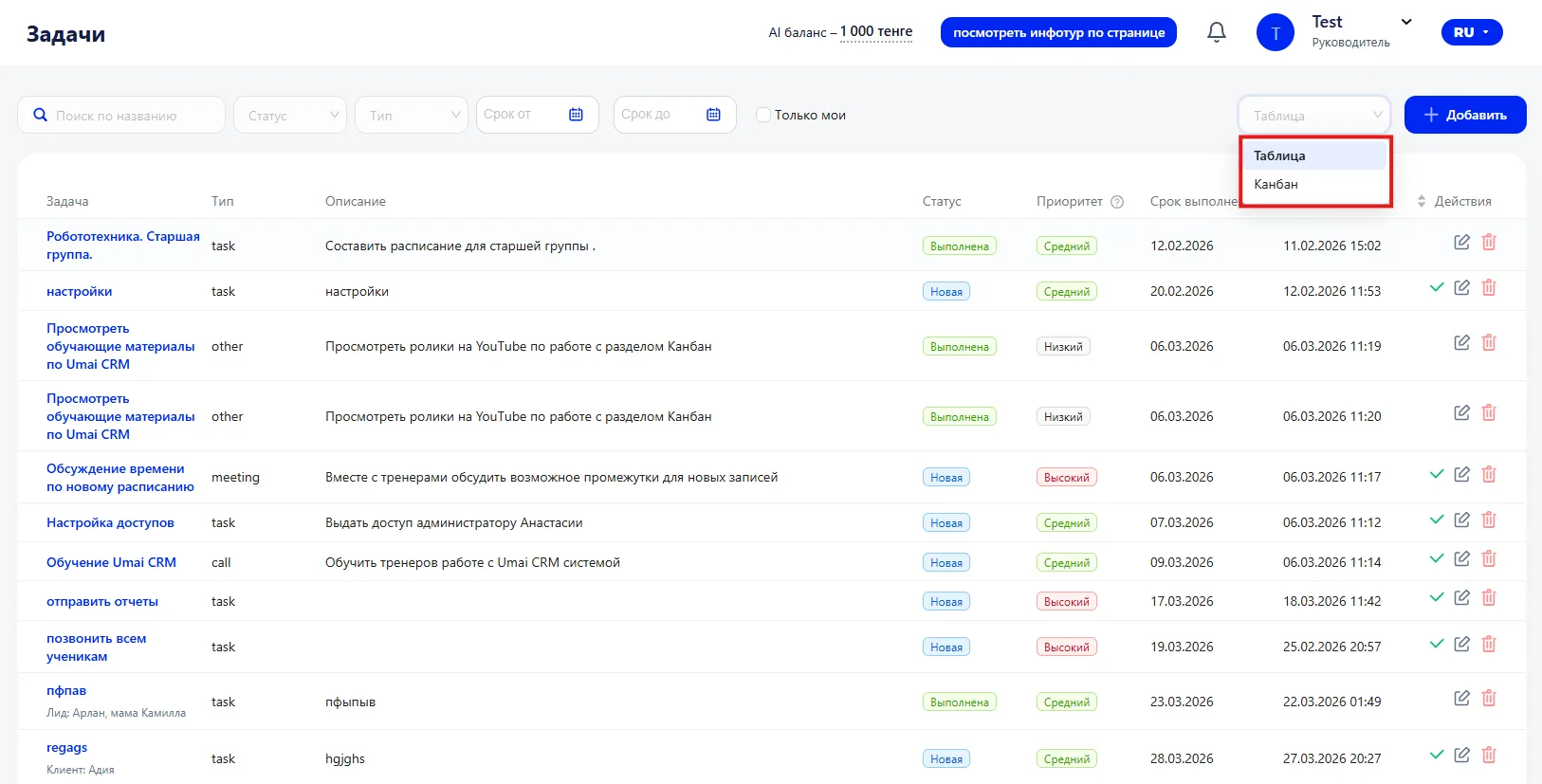Open the Обучение Umai CRM task link

coord(111,562)
